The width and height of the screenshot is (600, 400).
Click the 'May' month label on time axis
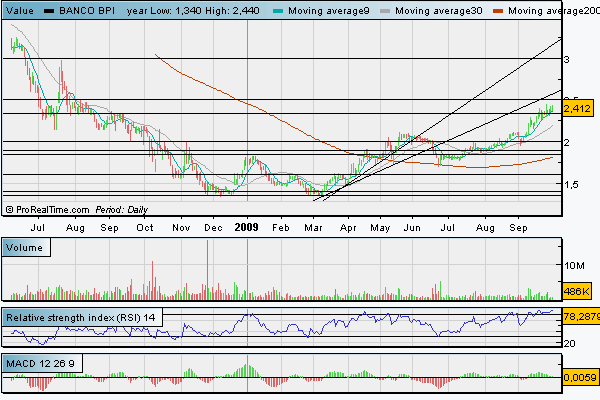coord(380,228)
